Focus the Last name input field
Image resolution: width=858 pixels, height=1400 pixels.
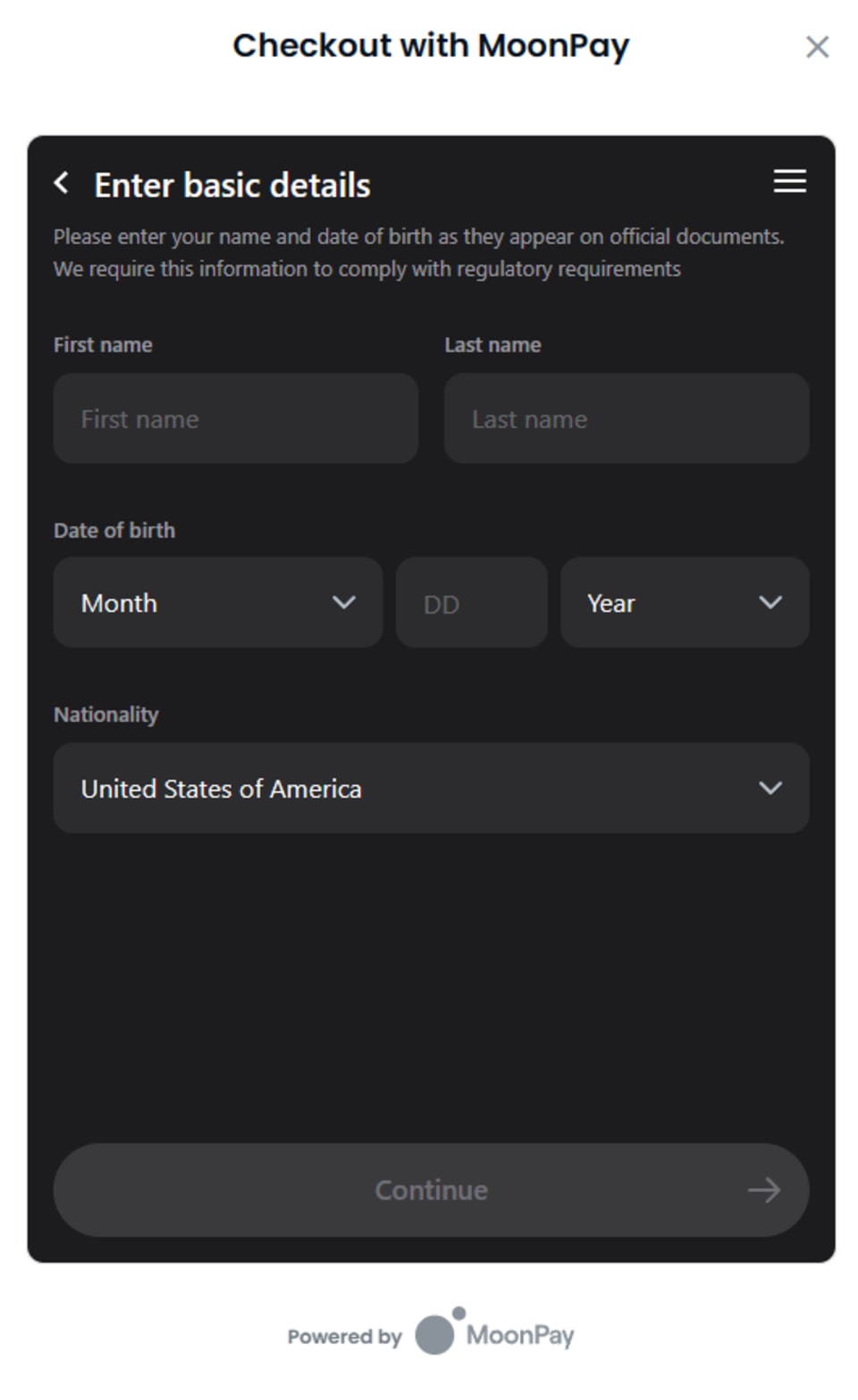(627, 418)
